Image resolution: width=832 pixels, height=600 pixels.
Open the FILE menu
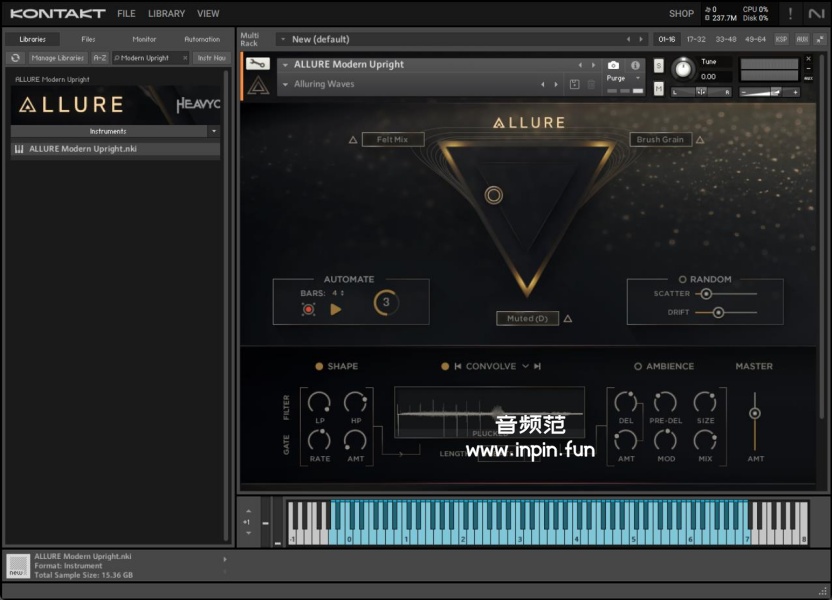[x=126, y=14]
